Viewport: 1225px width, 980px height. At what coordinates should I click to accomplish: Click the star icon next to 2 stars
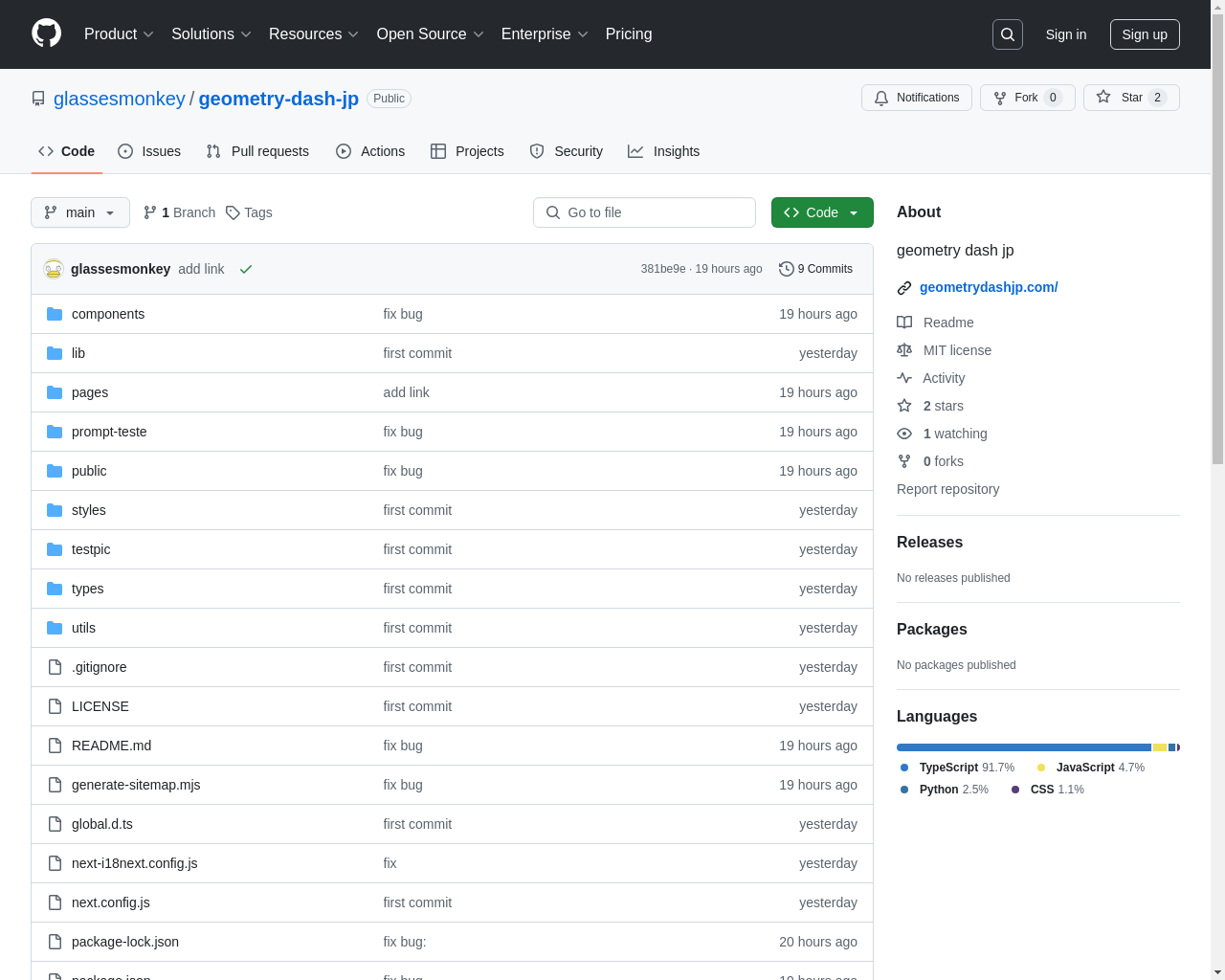(904, 406)
